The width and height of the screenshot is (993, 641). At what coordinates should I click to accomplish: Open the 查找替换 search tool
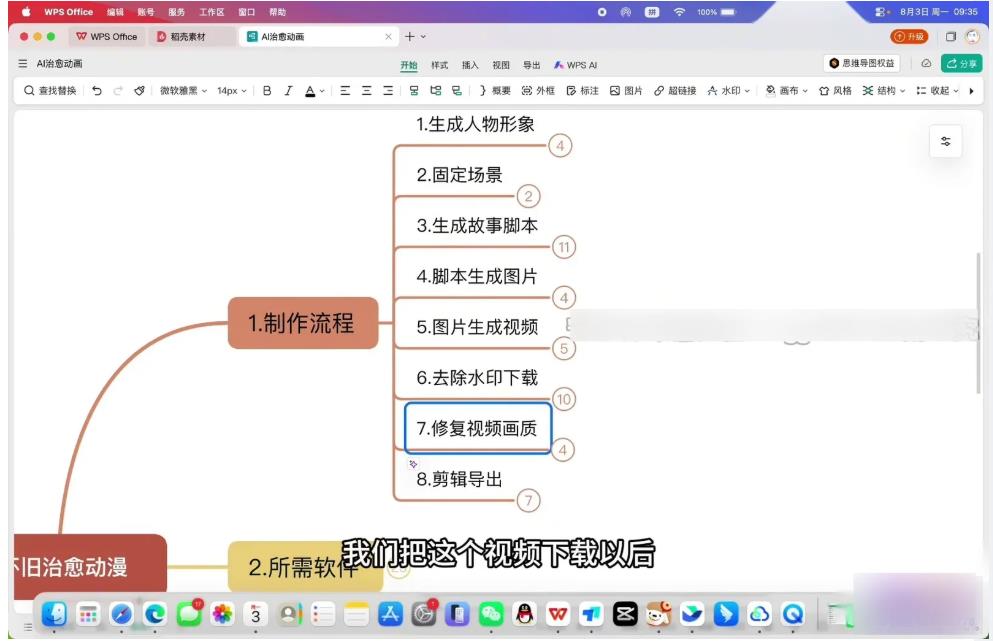[49, 91]
